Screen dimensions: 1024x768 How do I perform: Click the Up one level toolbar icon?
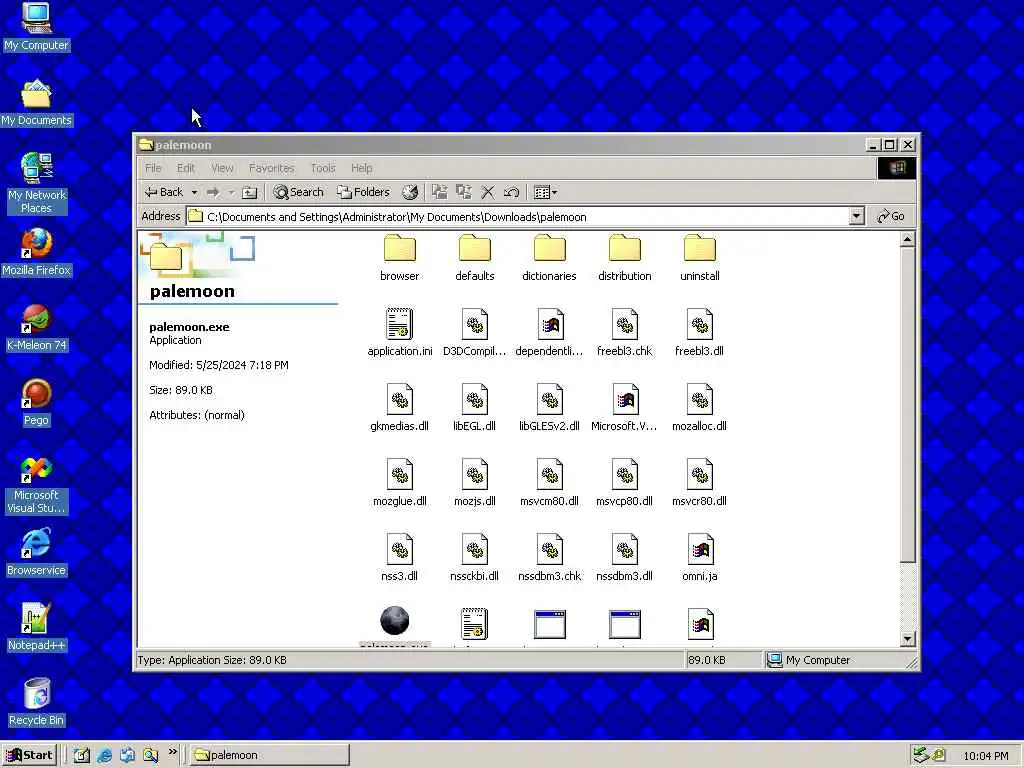tap(249, 192)
